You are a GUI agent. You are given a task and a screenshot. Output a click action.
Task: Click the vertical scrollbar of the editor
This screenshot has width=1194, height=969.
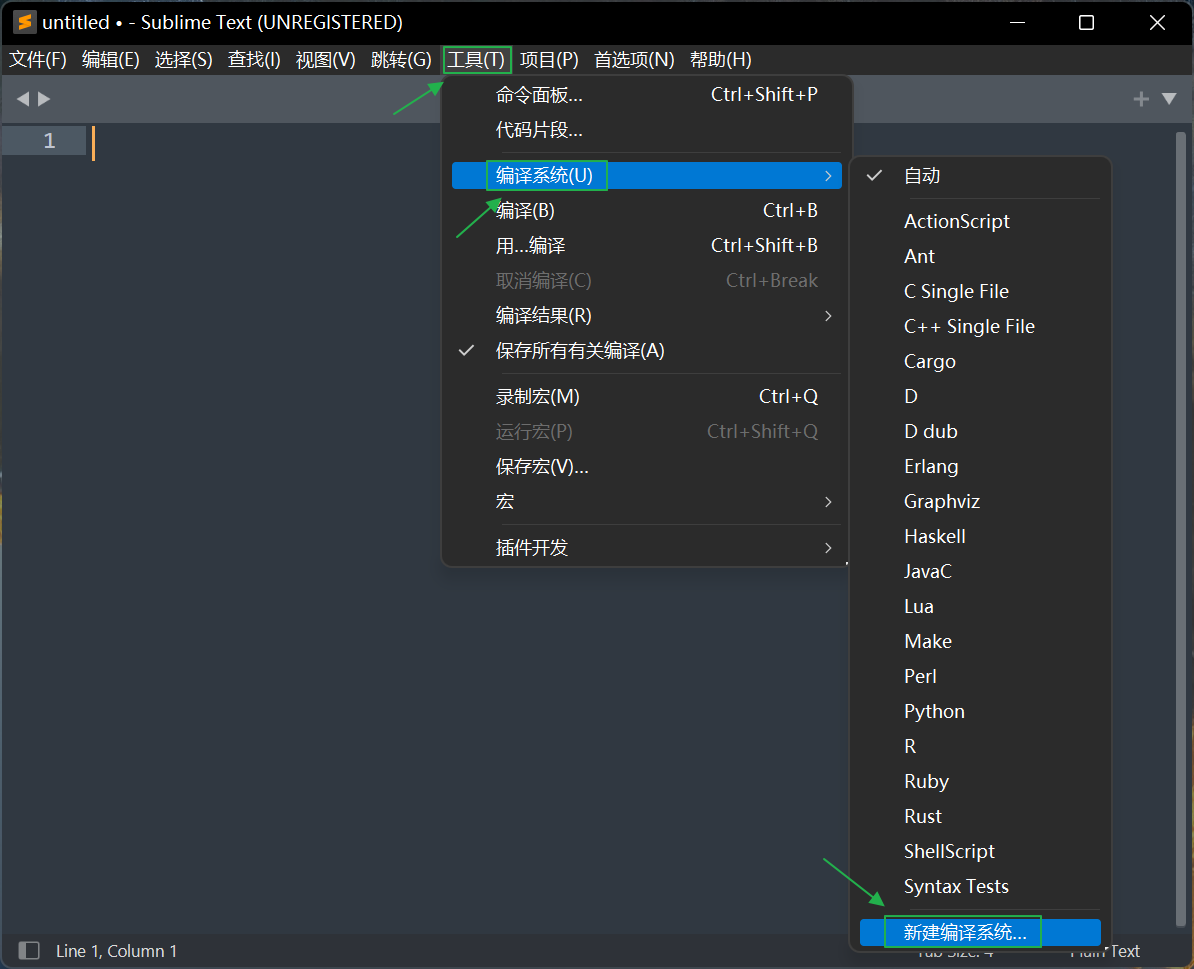coord(1181,529)
